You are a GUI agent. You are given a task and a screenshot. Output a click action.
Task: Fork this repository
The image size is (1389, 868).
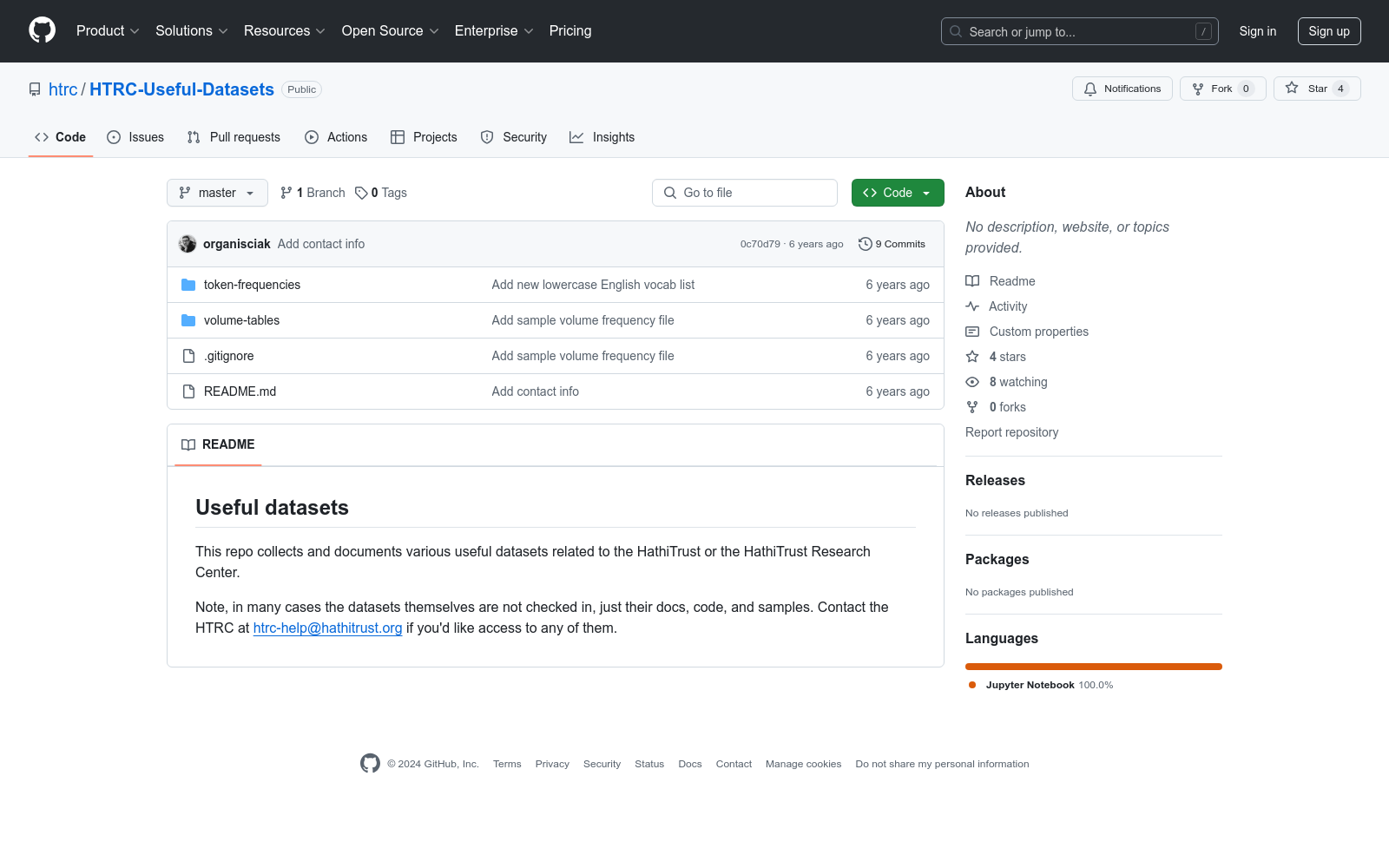(x=1223, y=89)
